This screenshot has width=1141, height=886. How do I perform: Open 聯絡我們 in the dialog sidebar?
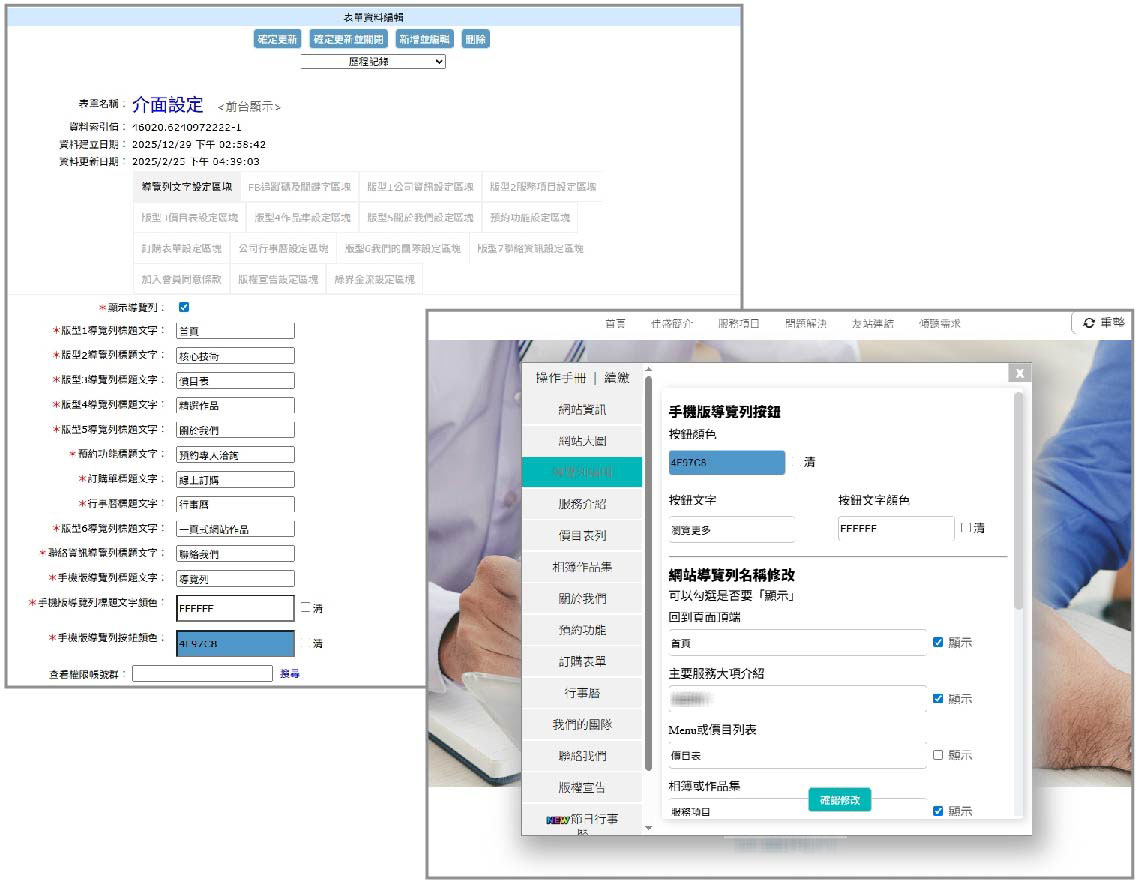tap(582, 756)
